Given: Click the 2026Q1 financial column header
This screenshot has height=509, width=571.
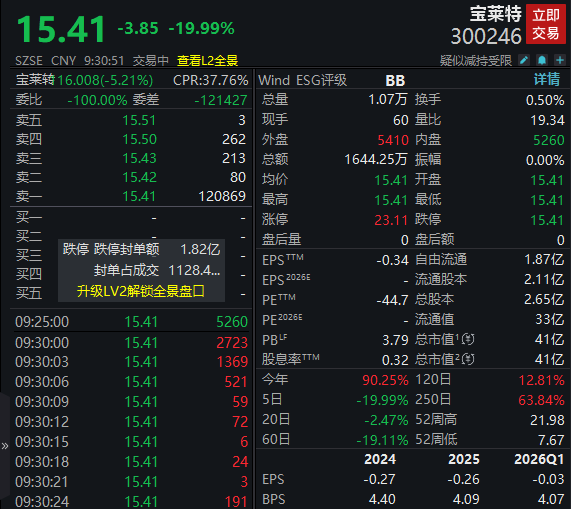Looking at the screenshot, I should click(539, 459).
